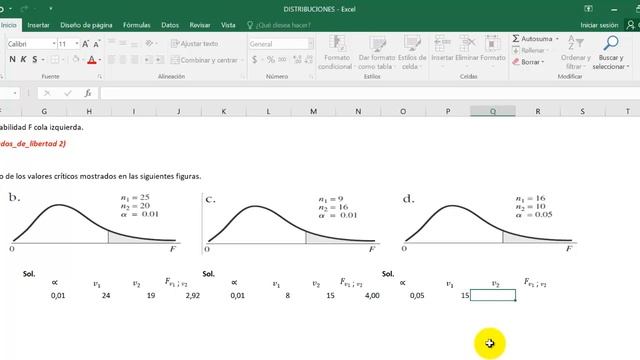Select column Q header
The image size is (640, 360).
click(493, 111)
